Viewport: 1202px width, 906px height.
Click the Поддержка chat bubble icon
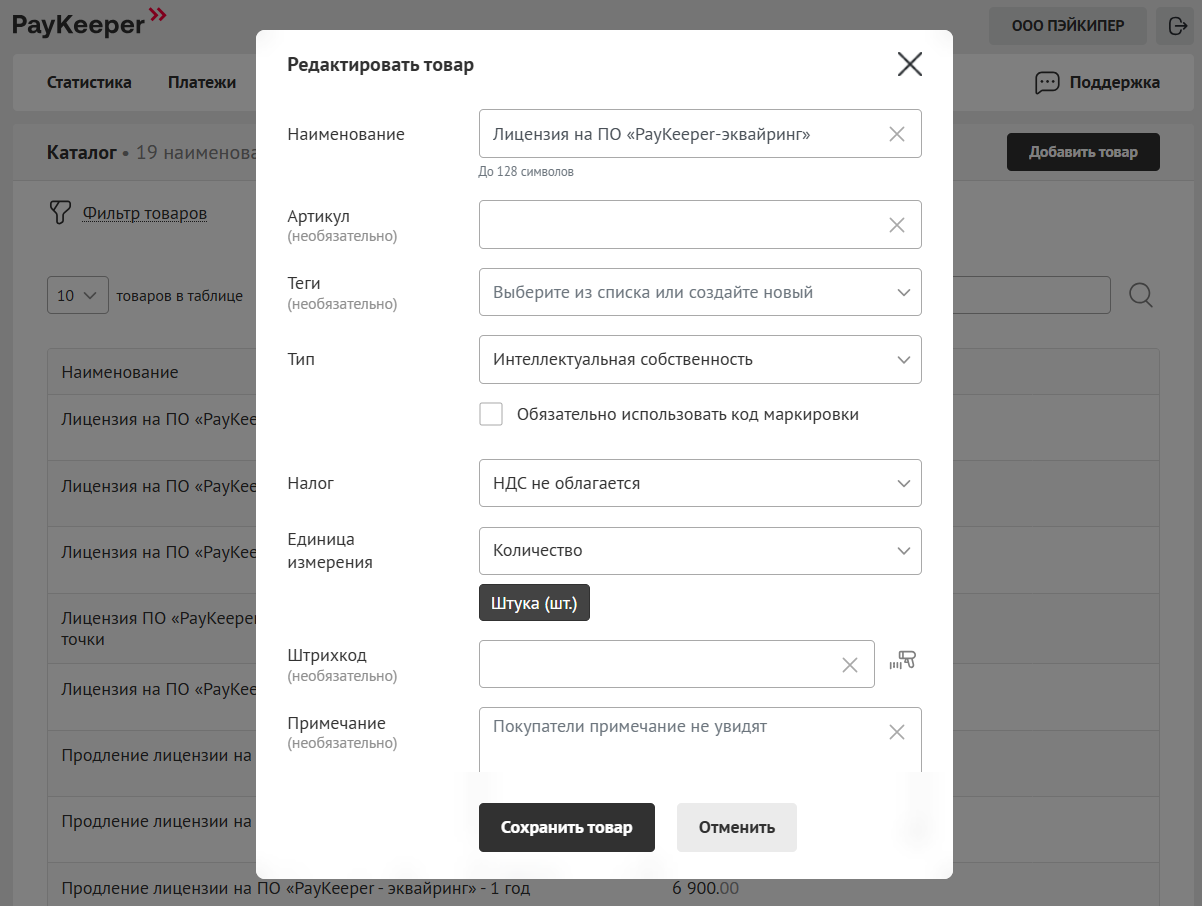[1047, 83]
